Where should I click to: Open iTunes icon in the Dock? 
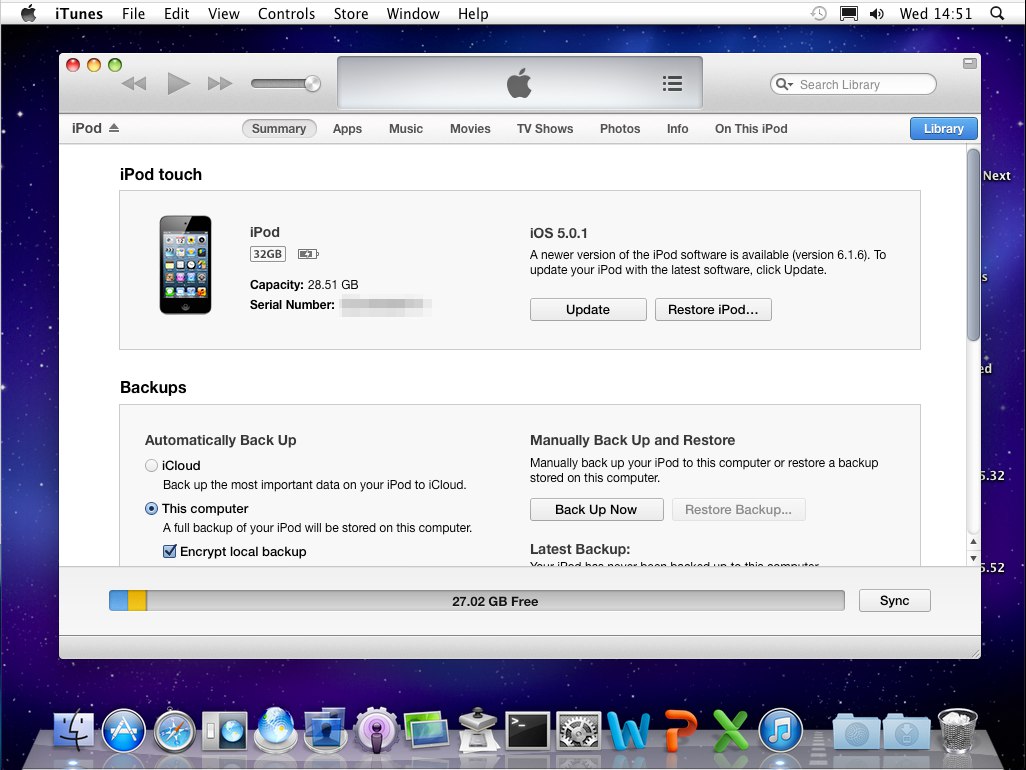(780, 730)
